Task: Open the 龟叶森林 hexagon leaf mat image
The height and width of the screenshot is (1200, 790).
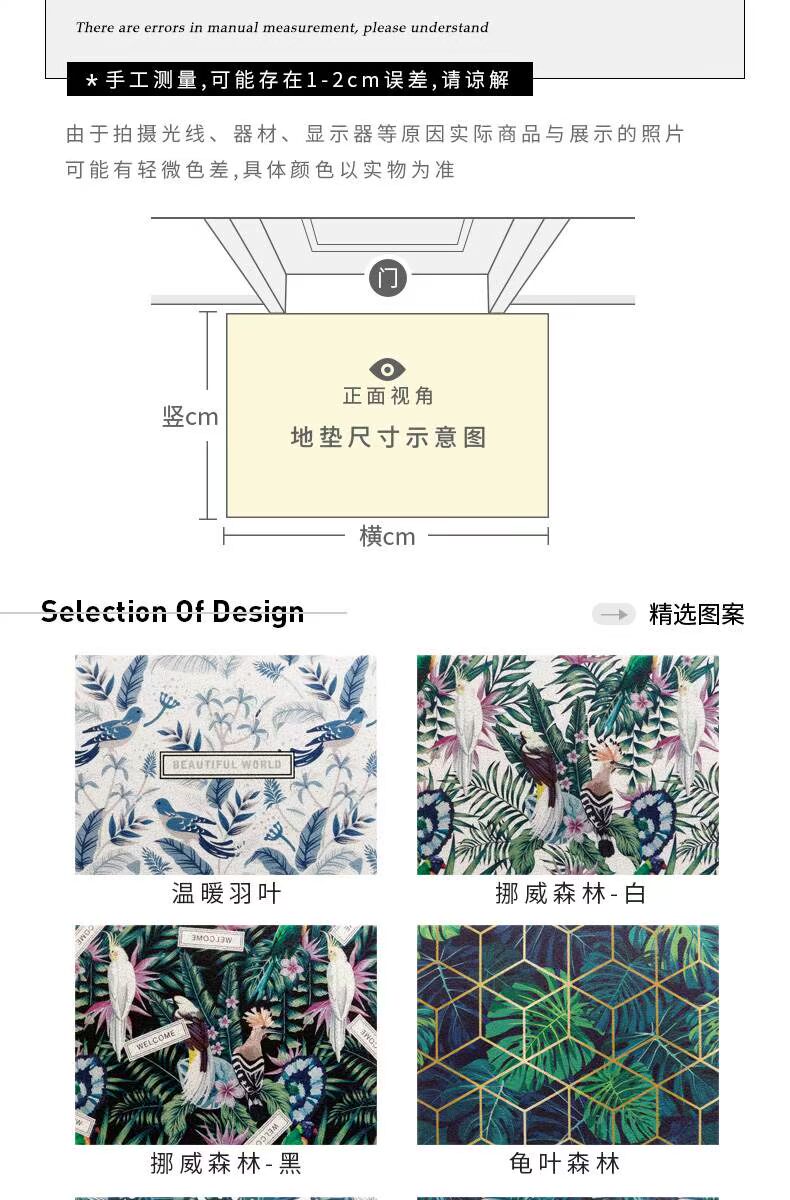Action: [x=568, y=1035]
